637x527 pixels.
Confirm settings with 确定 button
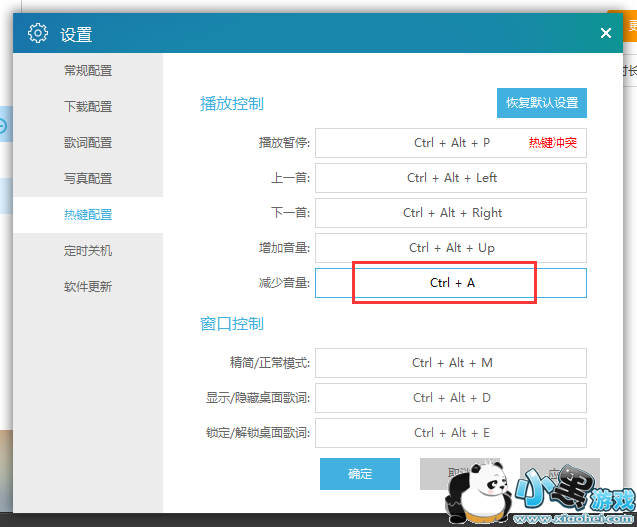click(x=360, y=474)
